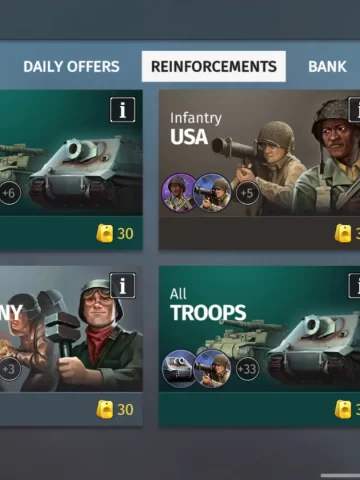
Task: Tap the purple soldier unit badge
Action: tap(178, 193)
